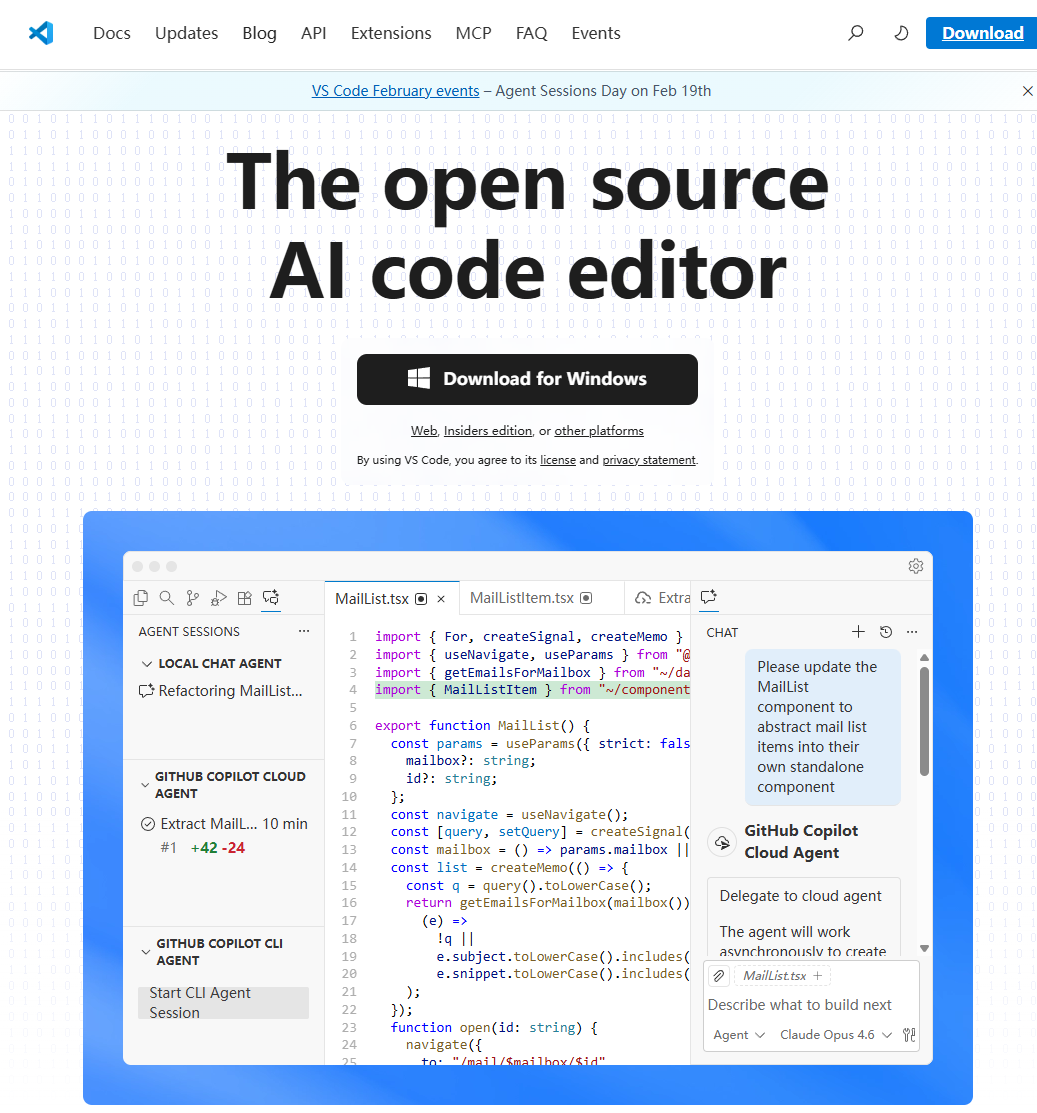Open the Extensions icon in the activity bar
1037x1113 pixels.
tap(244, 598)
